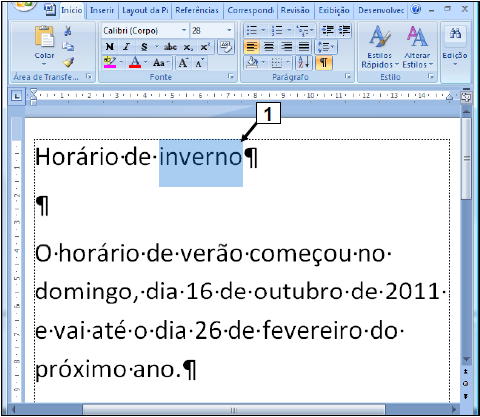Open multilevel list dropdown

coord(312,31)
